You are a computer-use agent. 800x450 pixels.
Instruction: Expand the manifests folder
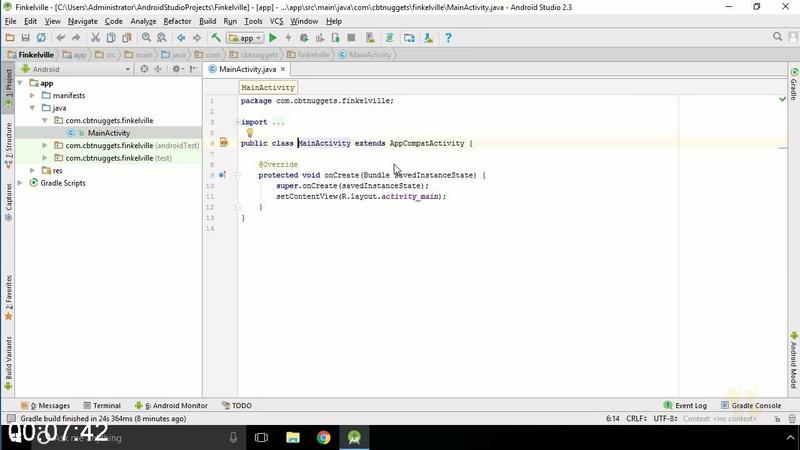pos(32,95)
